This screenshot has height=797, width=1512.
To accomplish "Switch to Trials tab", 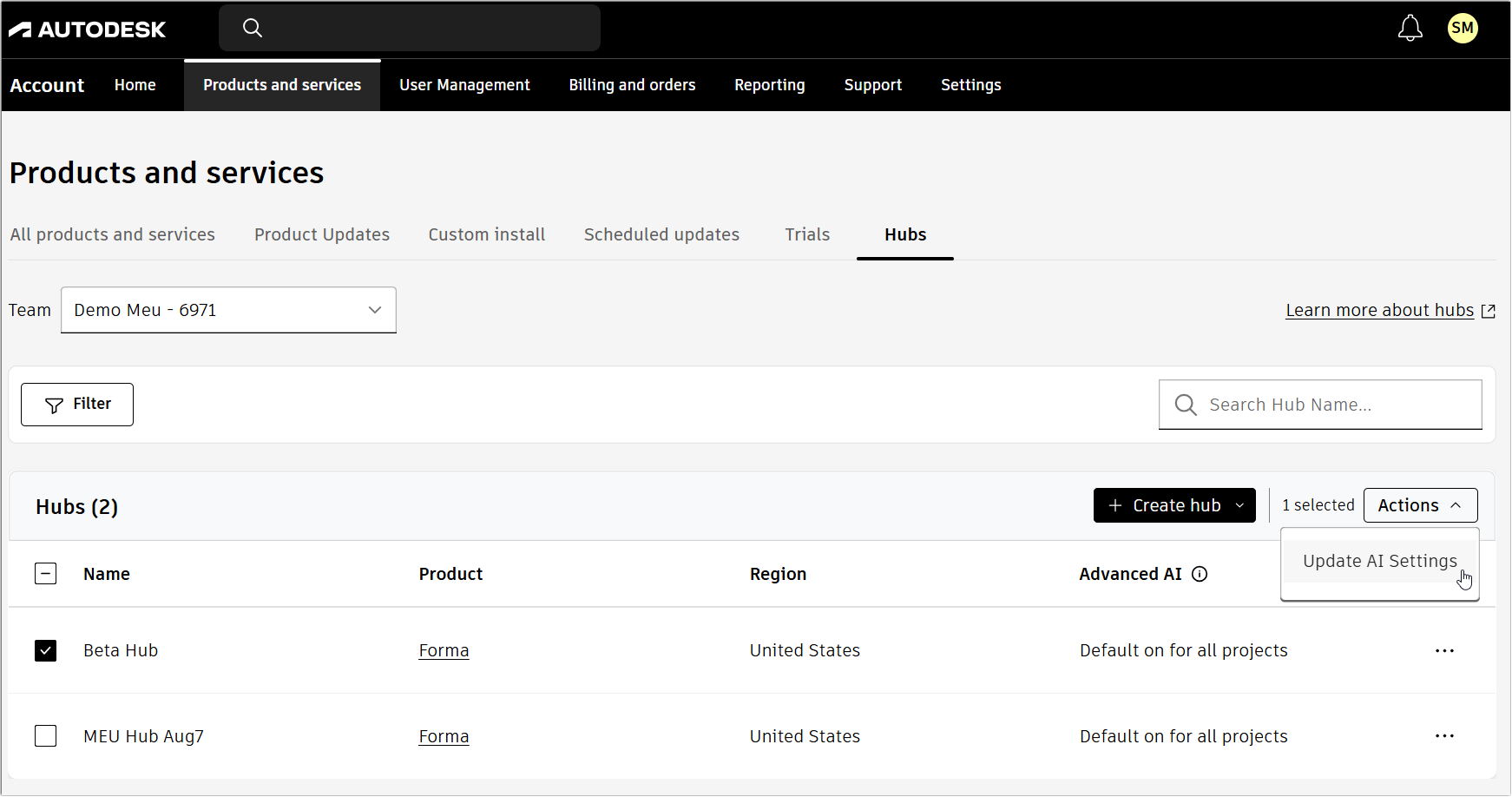I will coord(807,234).
